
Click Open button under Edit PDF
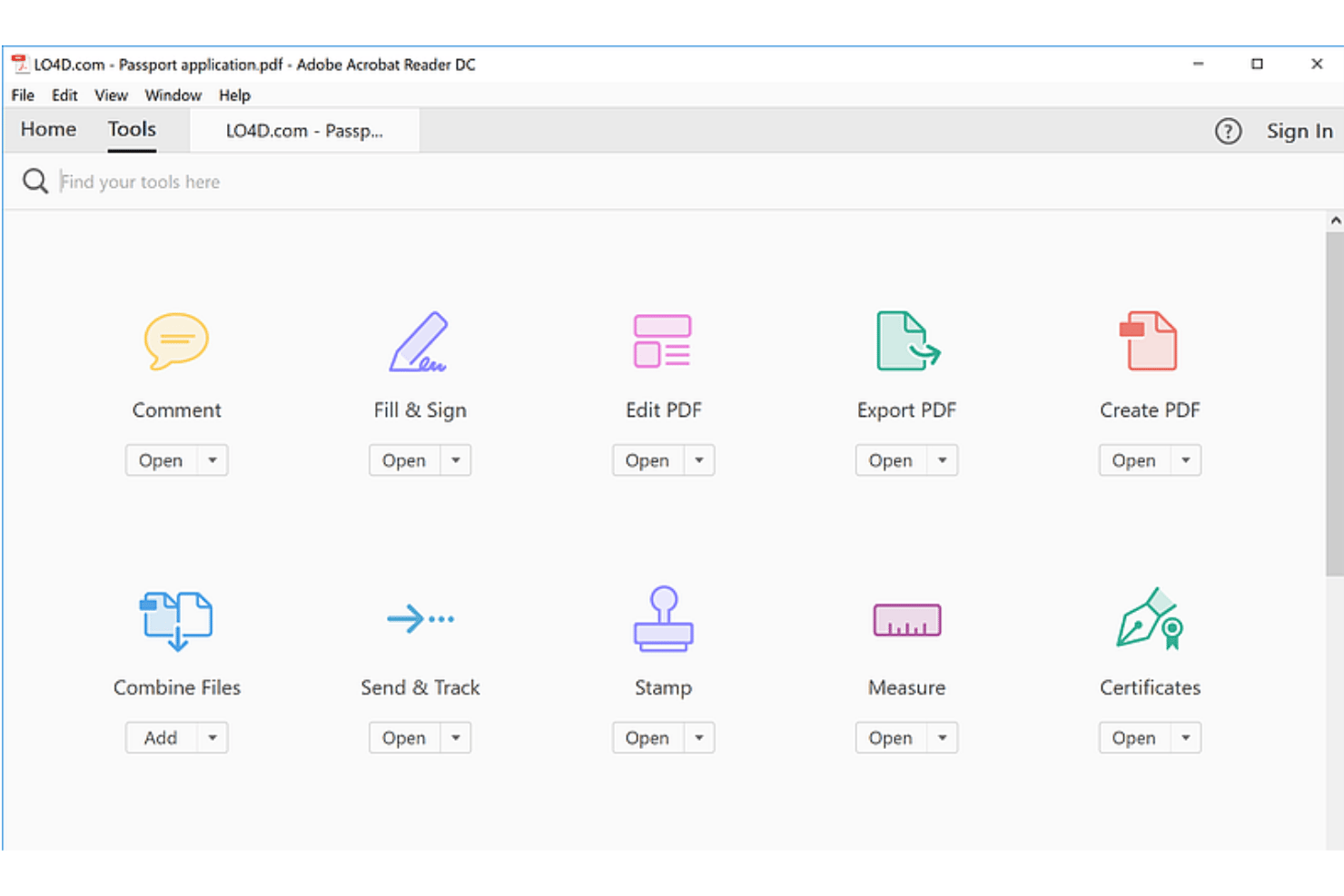(x=648, y=460)
